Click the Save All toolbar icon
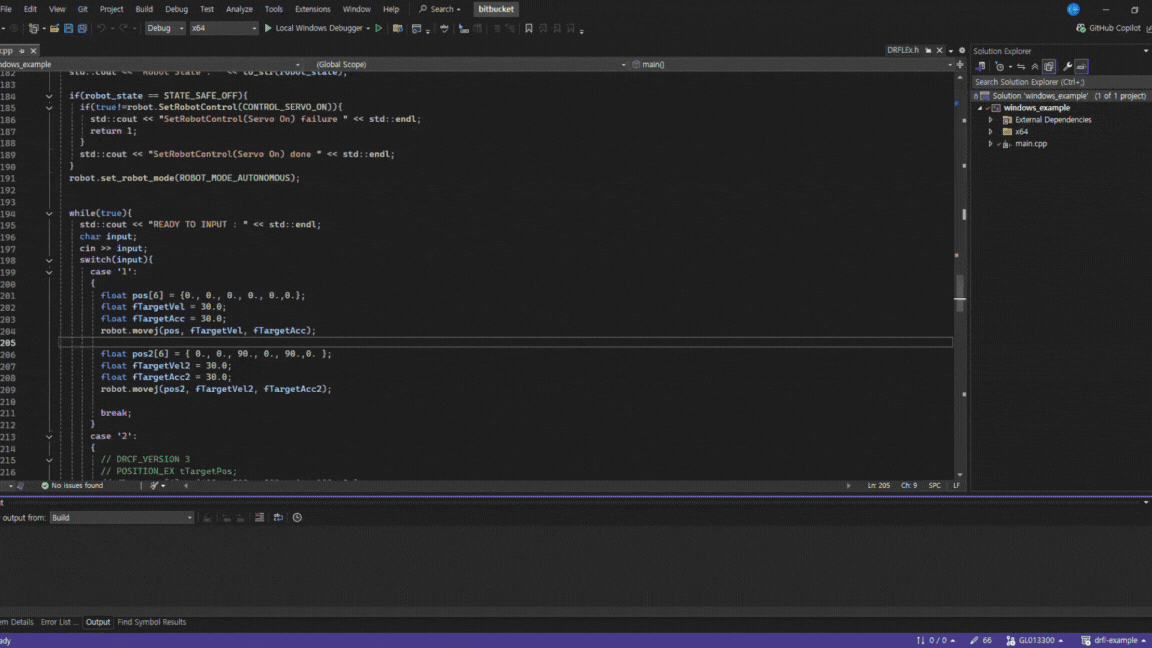This screenshot has width=1152, height=648. pyautogui.click(x=82, y=28)
